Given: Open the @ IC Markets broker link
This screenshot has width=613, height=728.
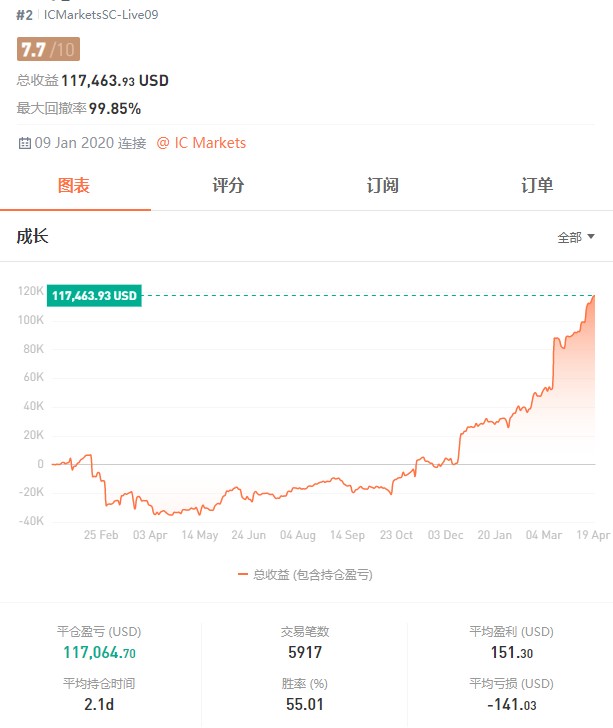Looking at the screenshot, I should 201,143.
